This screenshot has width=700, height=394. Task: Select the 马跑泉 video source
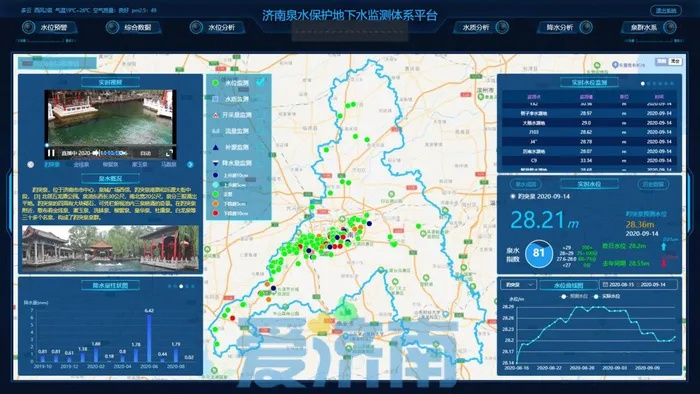click(169, 165)
